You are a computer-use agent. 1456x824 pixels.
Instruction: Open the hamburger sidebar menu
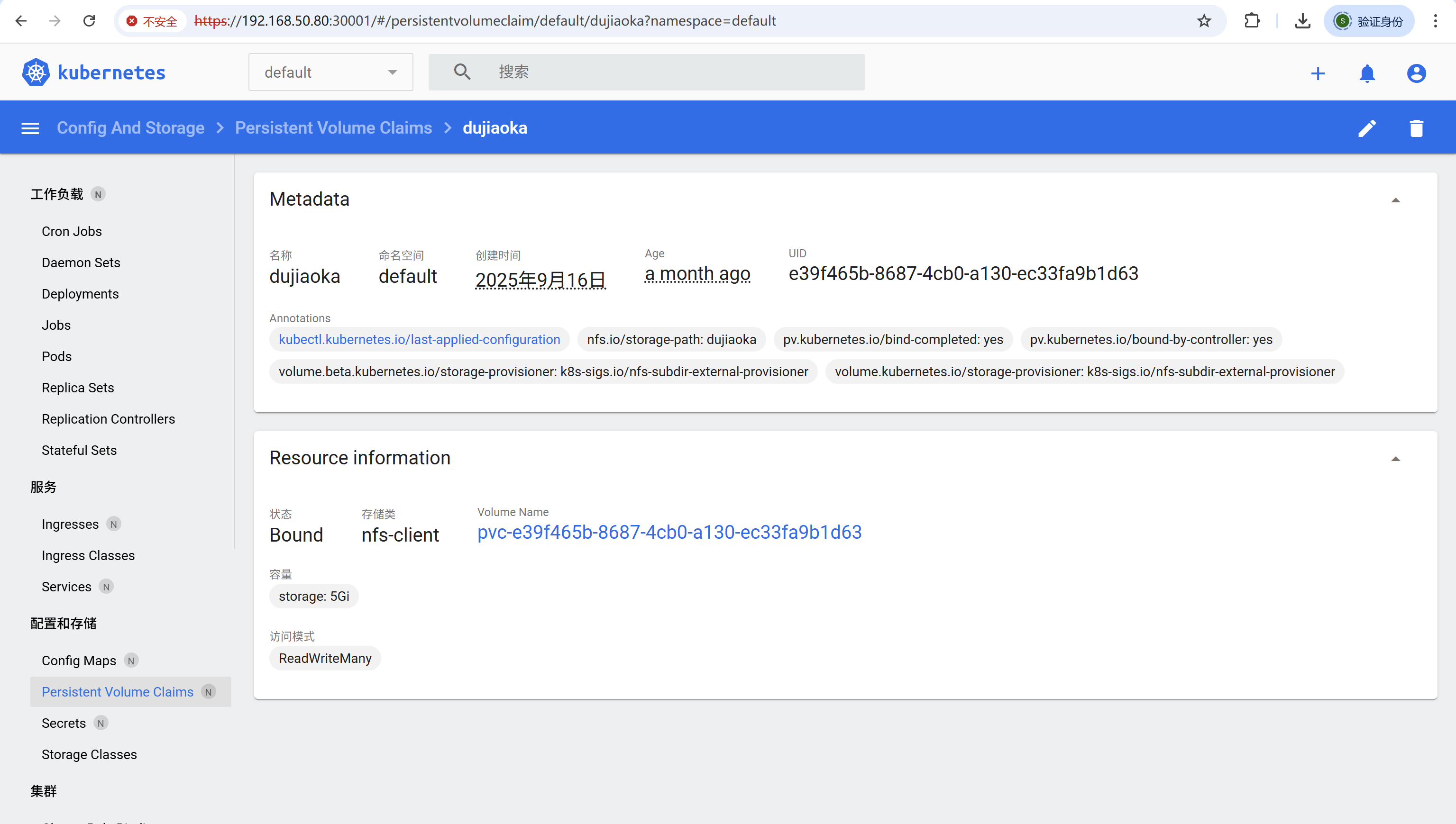[x=30, y=128]
